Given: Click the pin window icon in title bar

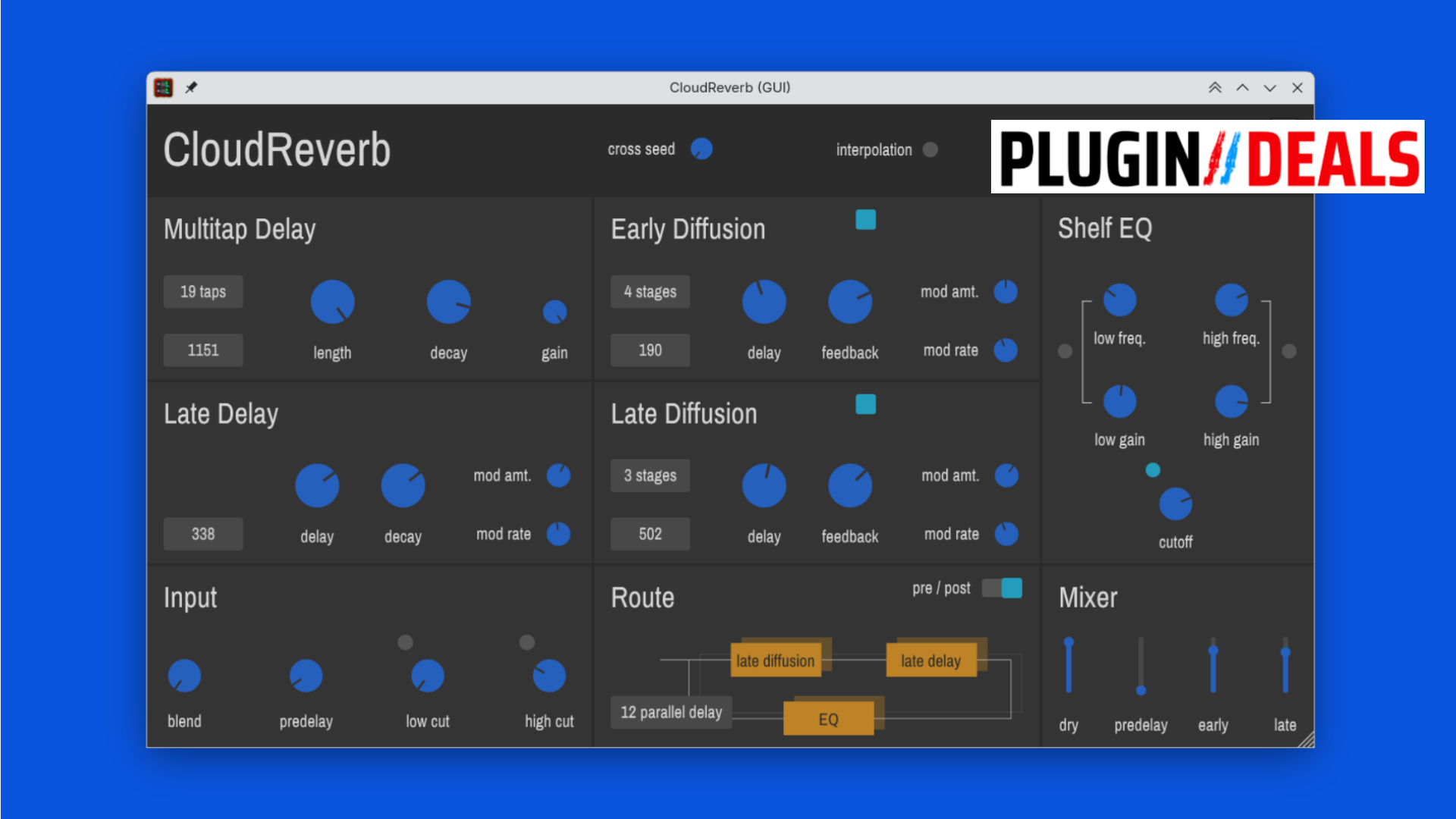Looking at the screenshot, I should coord(191,88).
